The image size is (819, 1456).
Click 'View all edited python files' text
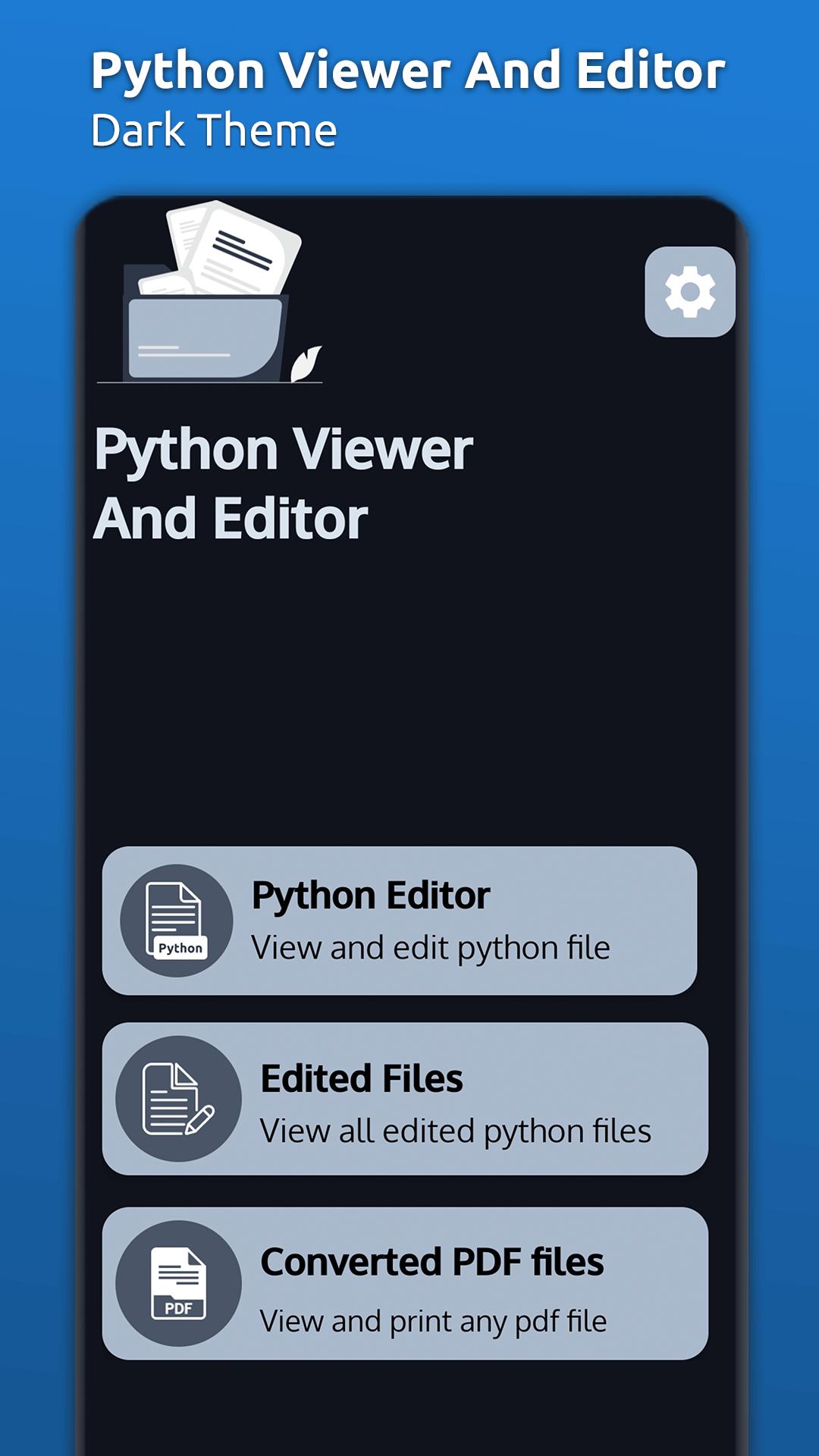click(x=455, y=1131)
